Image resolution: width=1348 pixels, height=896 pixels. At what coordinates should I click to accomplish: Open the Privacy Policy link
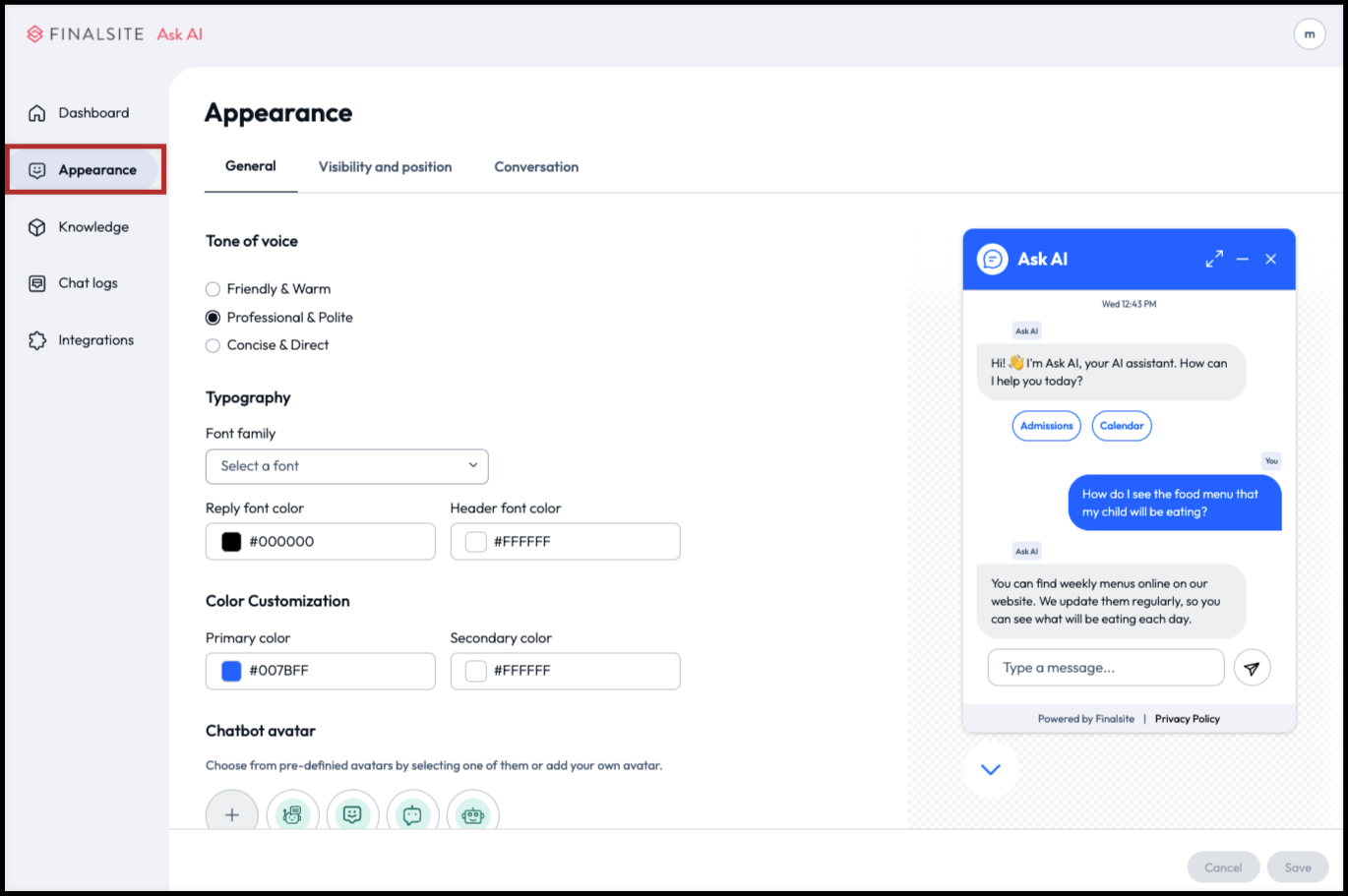pyautogui.click(x=1188, y=719)
